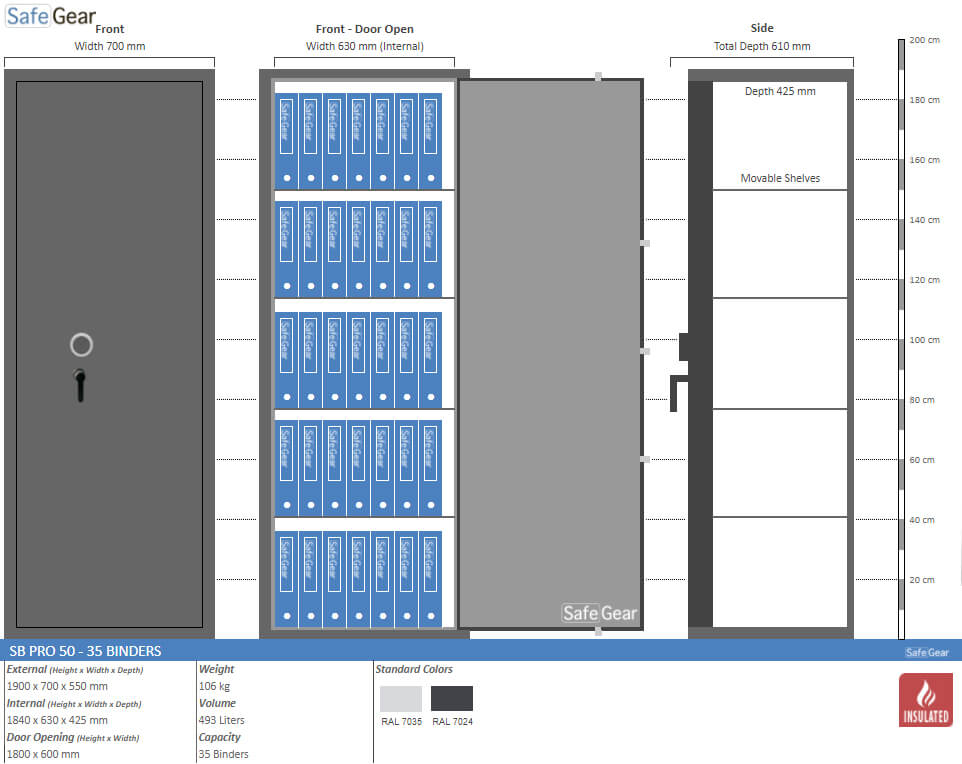Click the 'Capacity' heading
Screen dimensions: 962x764
tap(220, 737)
